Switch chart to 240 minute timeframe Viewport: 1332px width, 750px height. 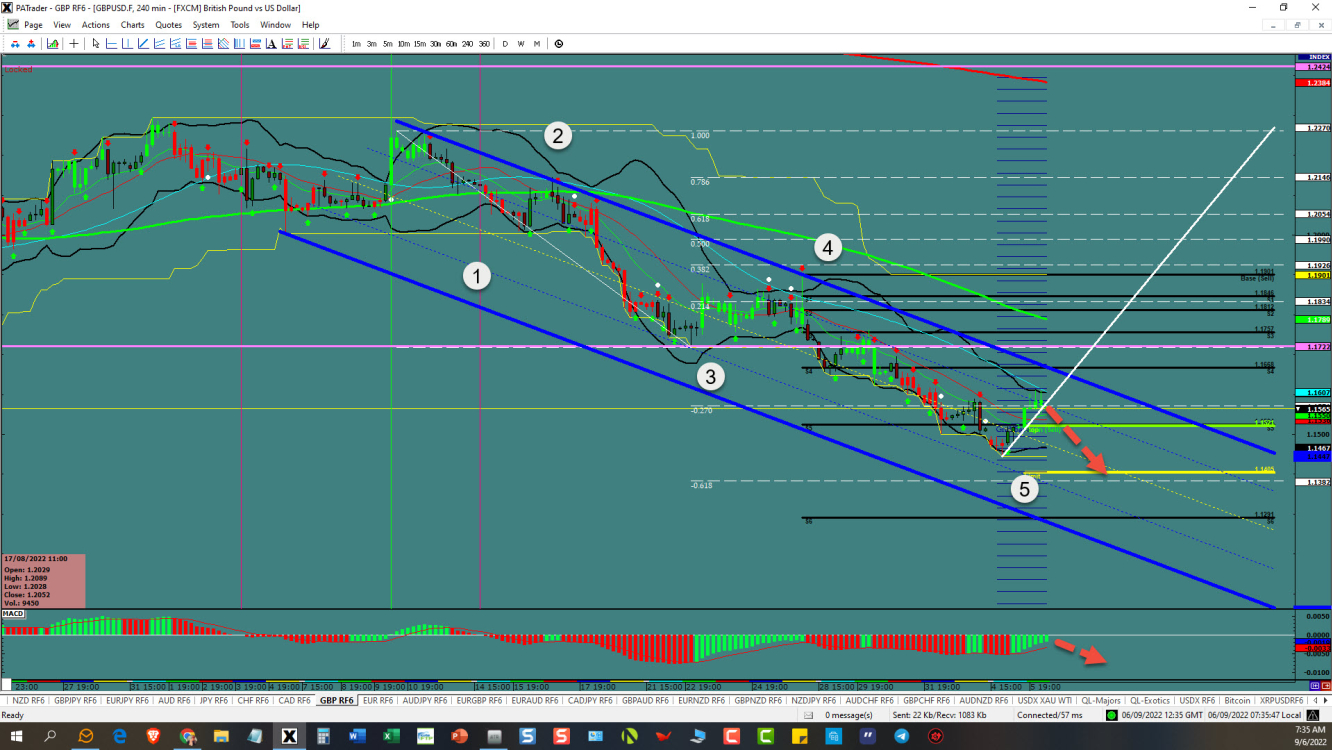click(467, 44)
